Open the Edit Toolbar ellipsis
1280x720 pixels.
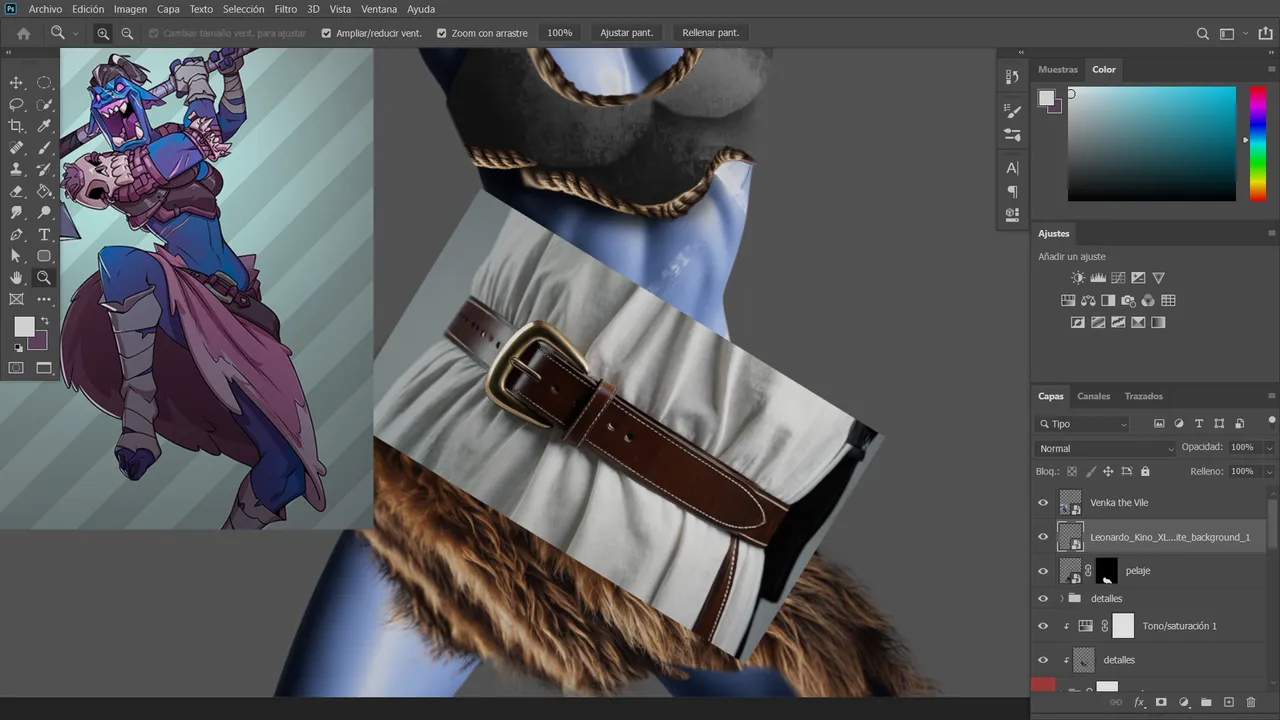pyautogui.click(x=44, y=299)
